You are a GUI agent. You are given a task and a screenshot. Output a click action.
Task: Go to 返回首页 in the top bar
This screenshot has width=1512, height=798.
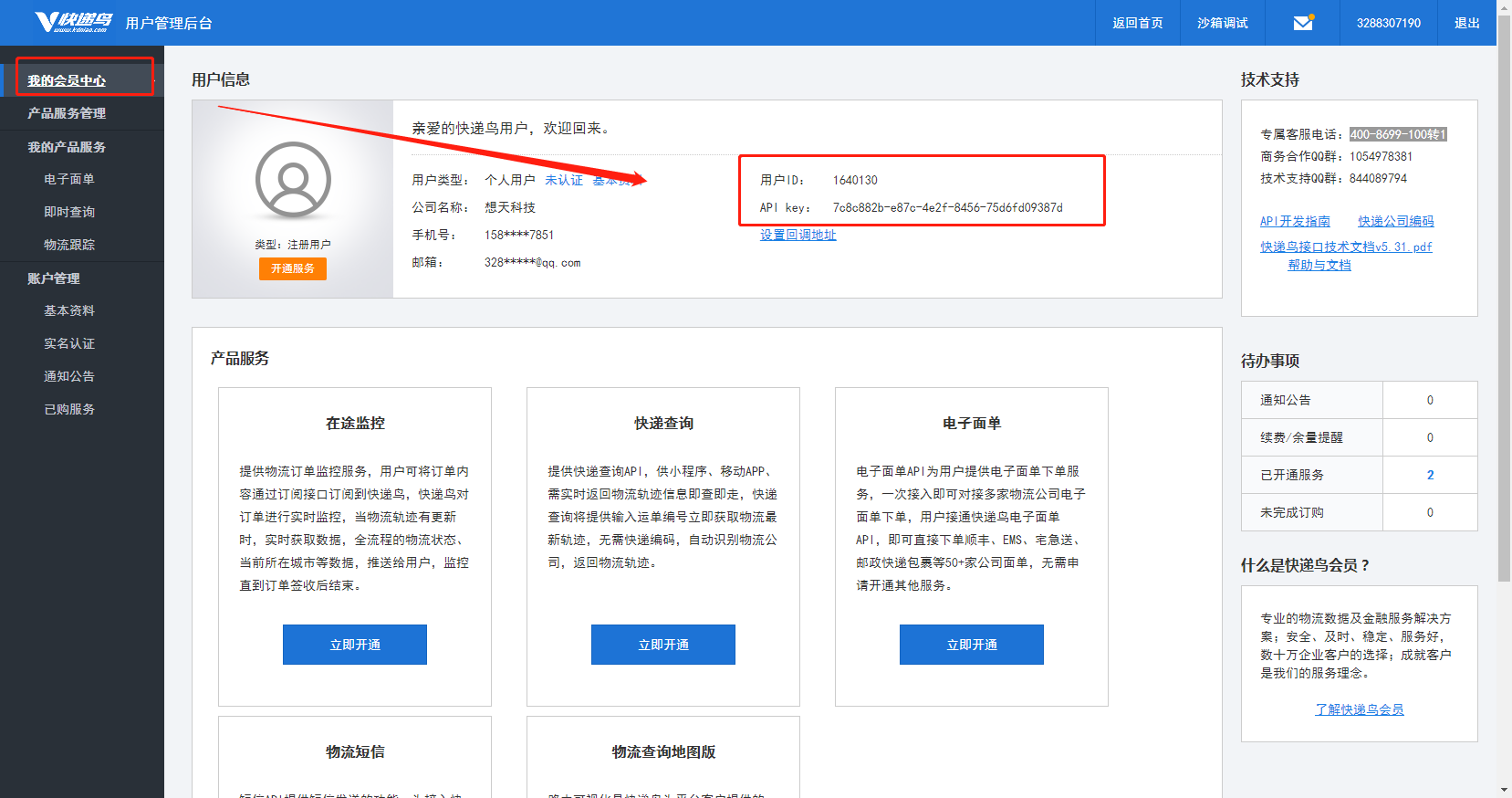1137,23
